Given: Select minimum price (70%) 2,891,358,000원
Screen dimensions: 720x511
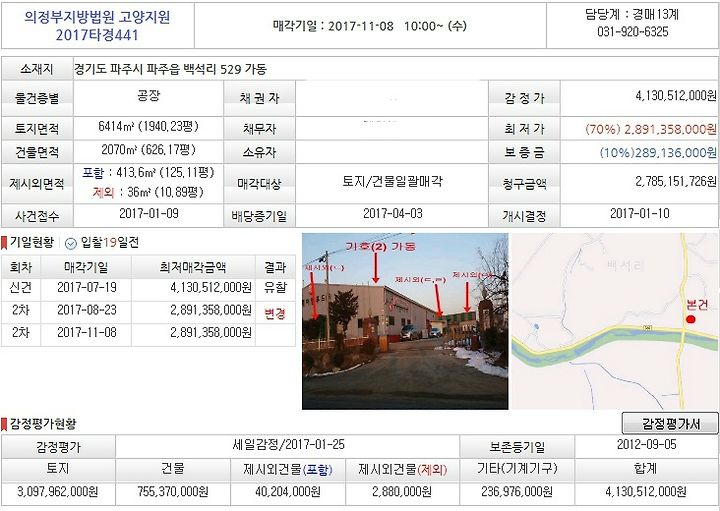Looking at the screenshot, I should 651,129.
